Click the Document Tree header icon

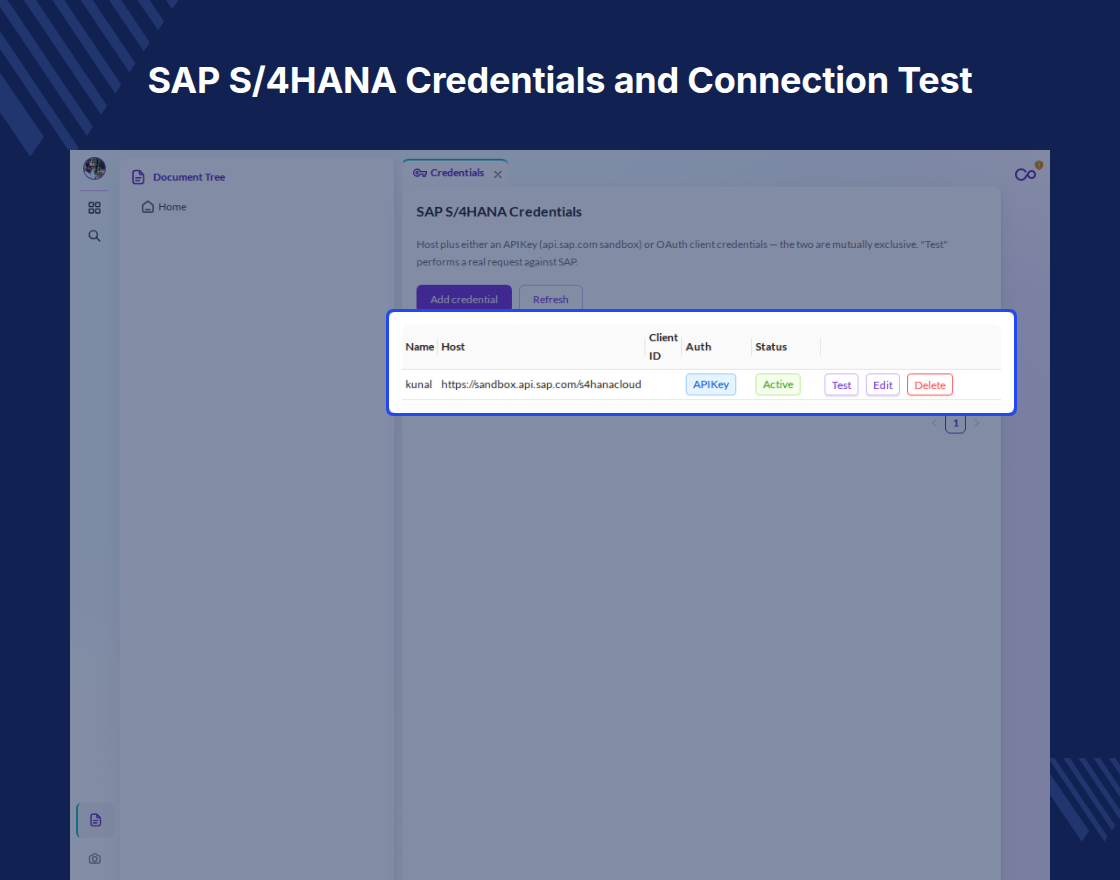point(139,177)
